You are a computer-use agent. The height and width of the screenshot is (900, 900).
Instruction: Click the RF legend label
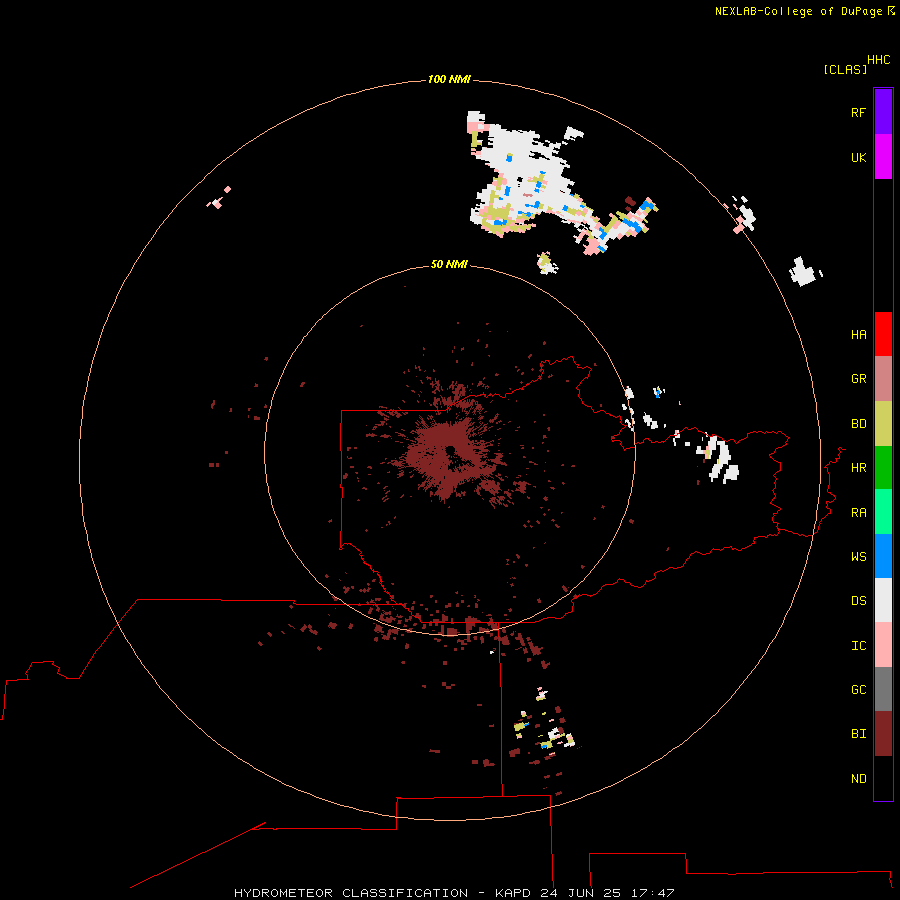click(858, 112)
